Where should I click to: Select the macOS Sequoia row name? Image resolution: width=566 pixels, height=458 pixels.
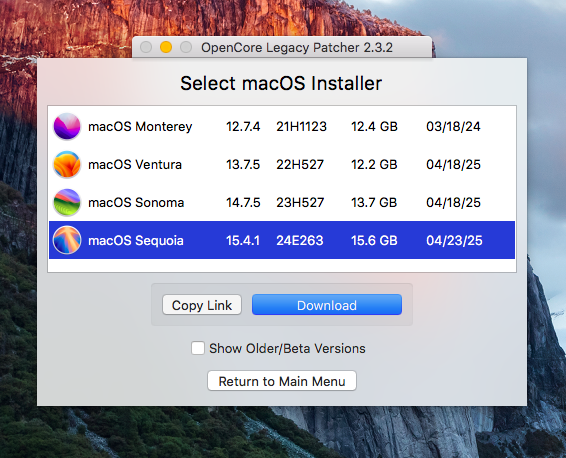pyautogui.click(x=136, y=241)
